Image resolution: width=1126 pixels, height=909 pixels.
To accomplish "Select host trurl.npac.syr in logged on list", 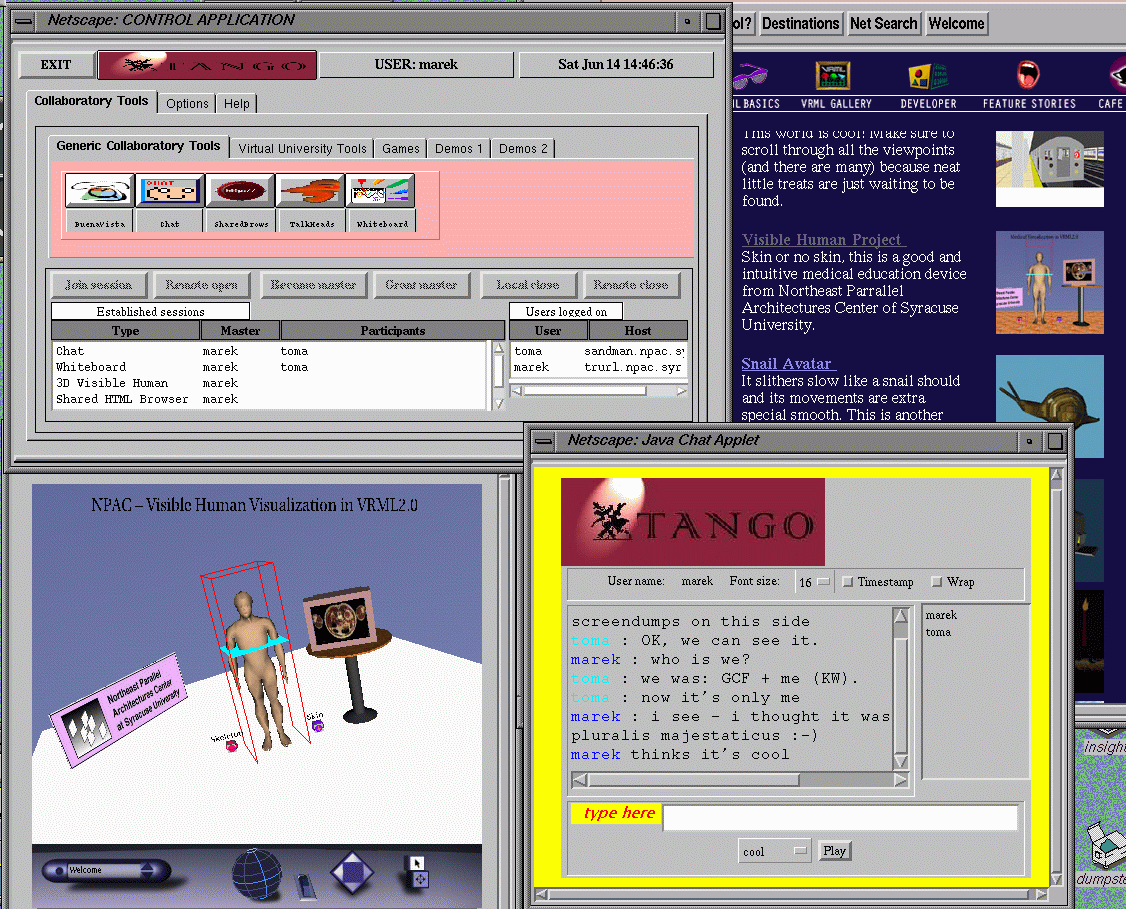I will tap(632, 367).
